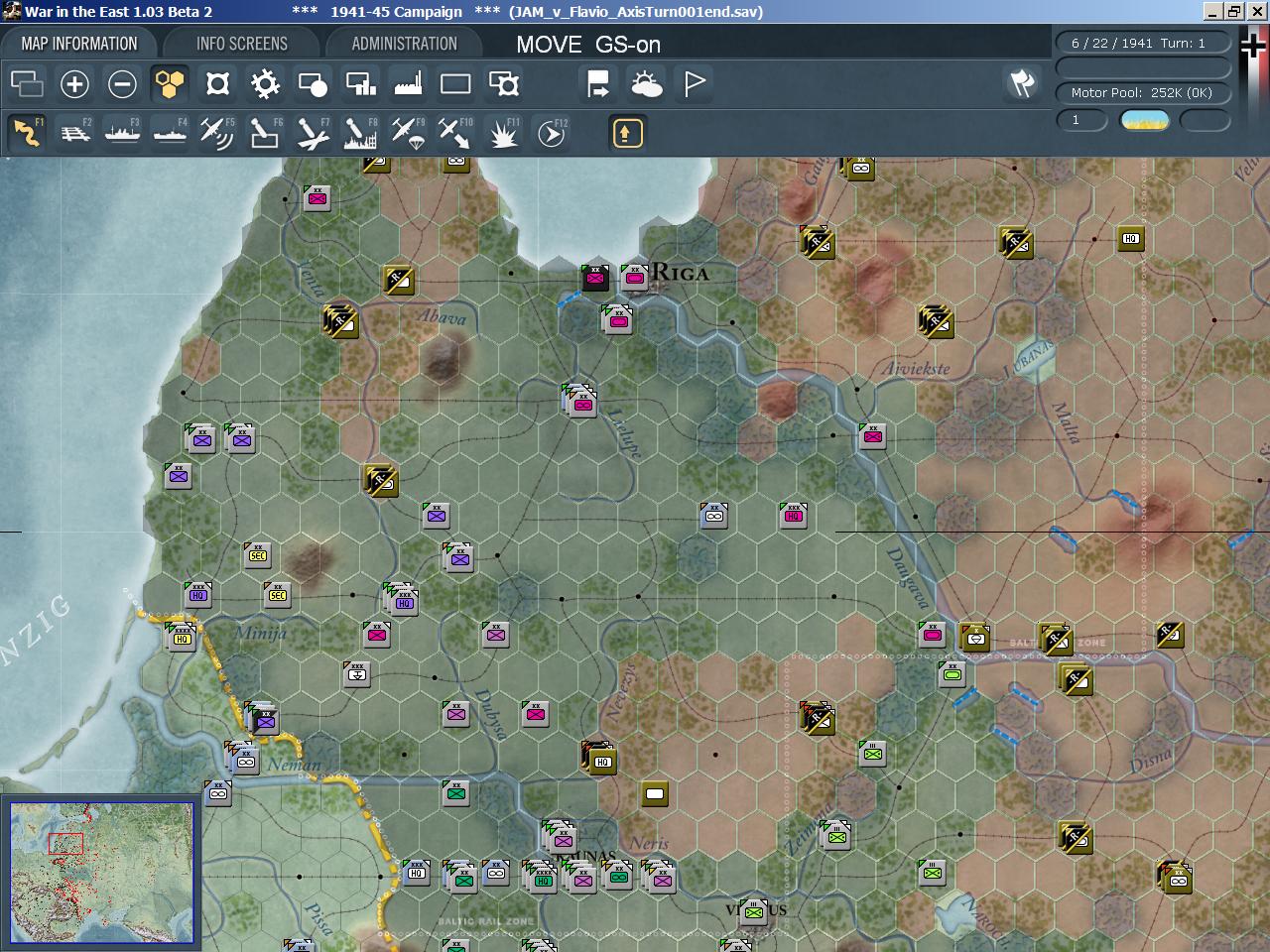Select pink unit counter near Venta river
Viewport: 1270px width, 952px height.
[x=317, y=198]
